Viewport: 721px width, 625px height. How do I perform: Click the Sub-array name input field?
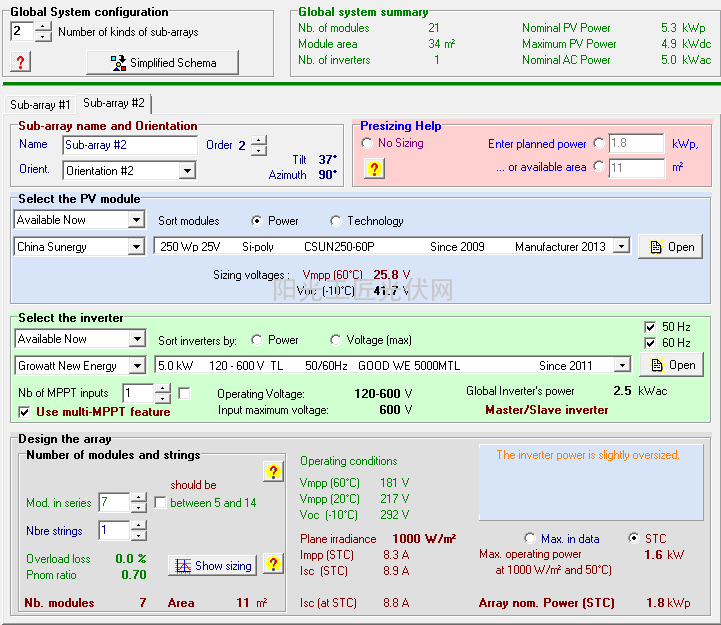[129, 145]
